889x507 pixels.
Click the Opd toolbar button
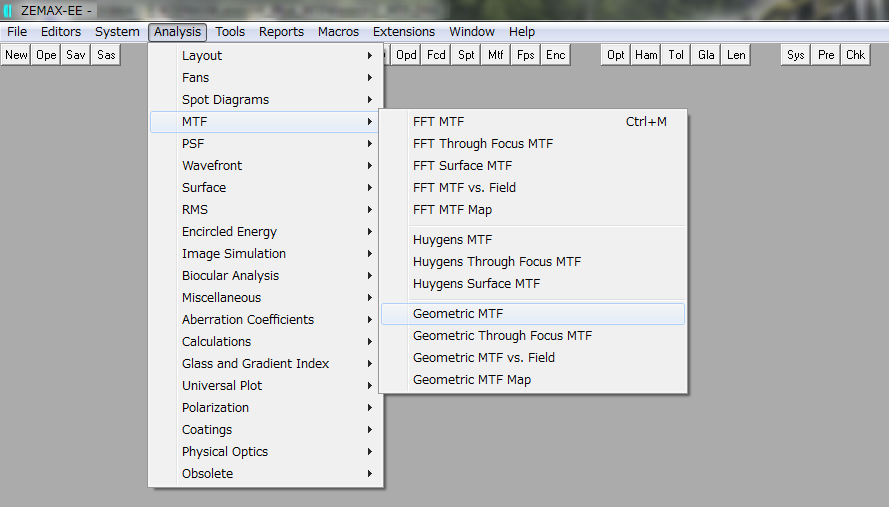(406, 55)
